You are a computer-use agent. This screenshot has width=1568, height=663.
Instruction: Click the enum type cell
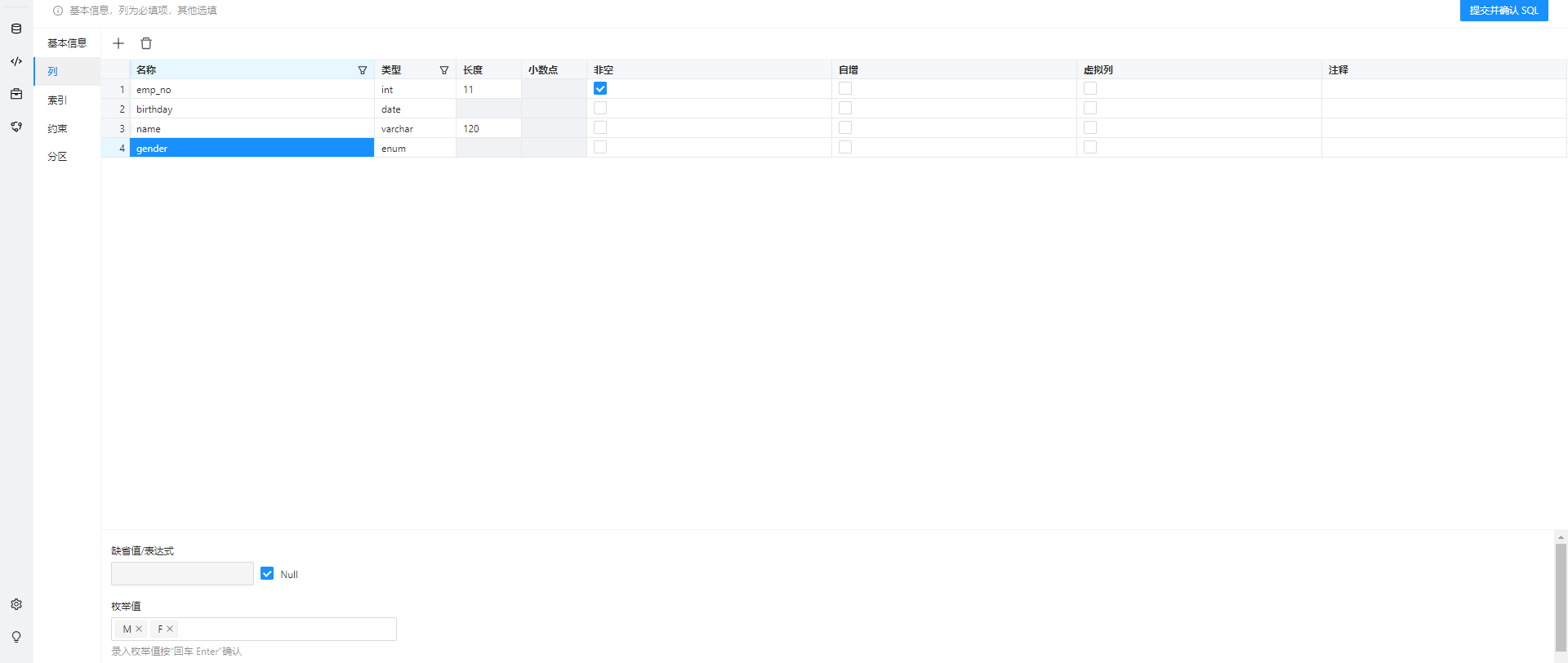[x=415, y=148]
